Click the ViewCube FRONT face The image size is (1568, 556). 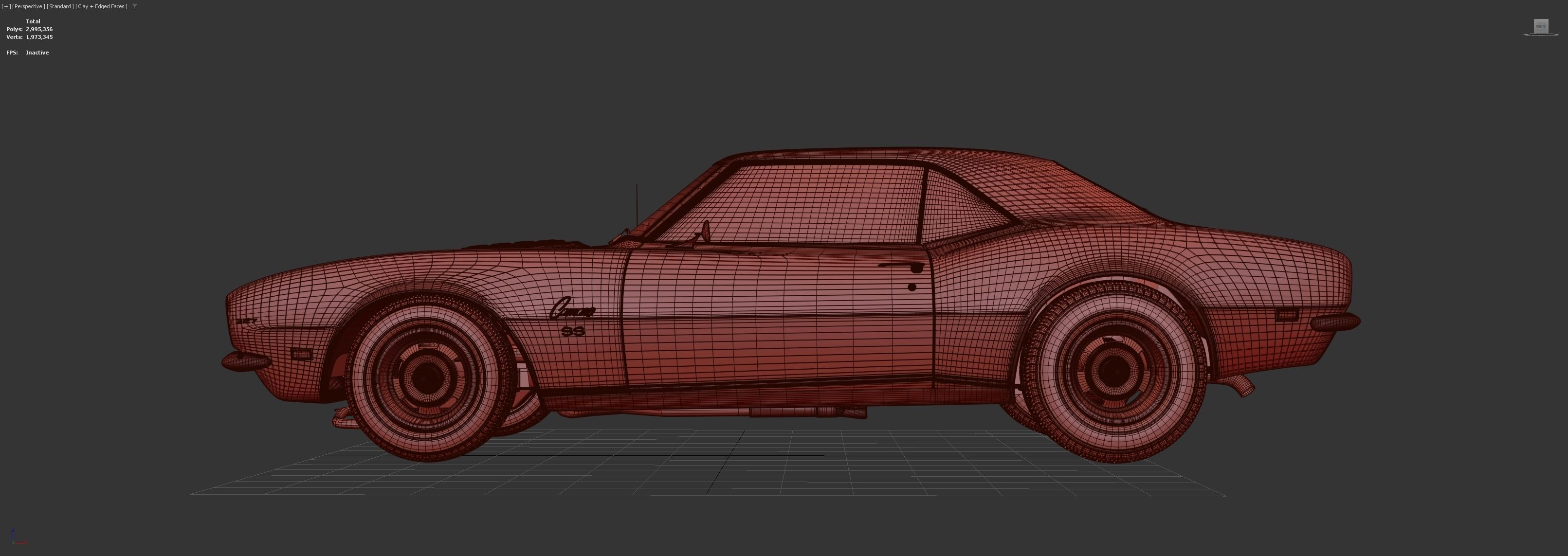point(1541,26)
